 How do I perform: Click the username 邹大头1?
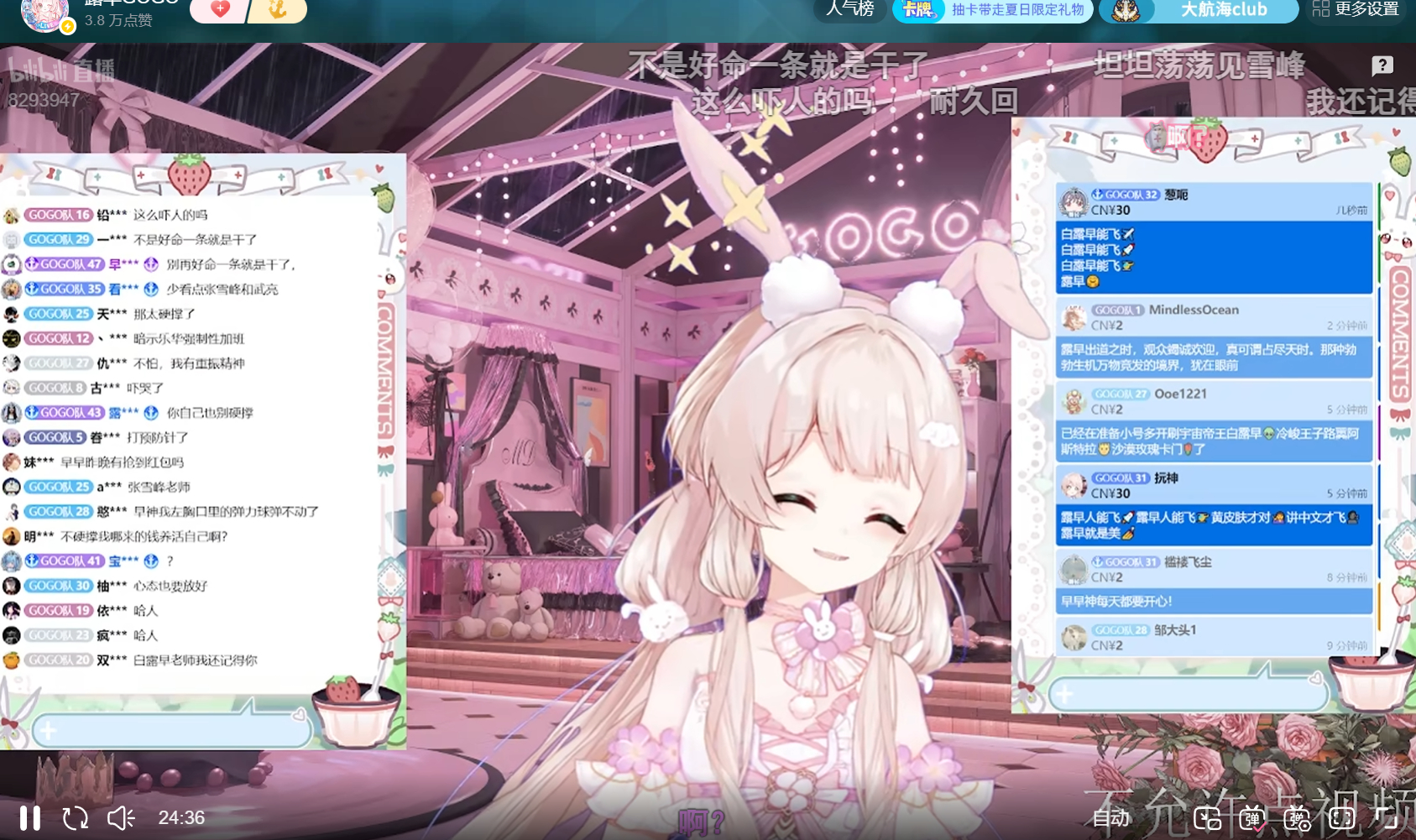point(1175,629)
